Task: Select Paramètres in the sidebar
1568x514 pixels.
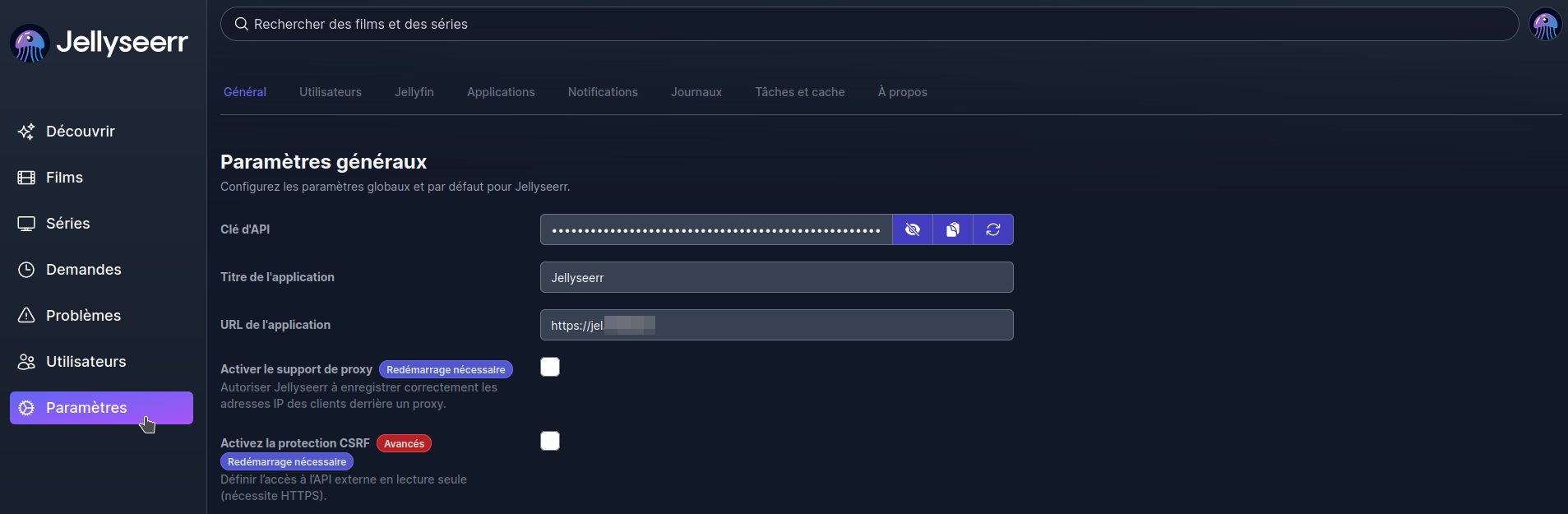Action: click(x=101, y=408)
